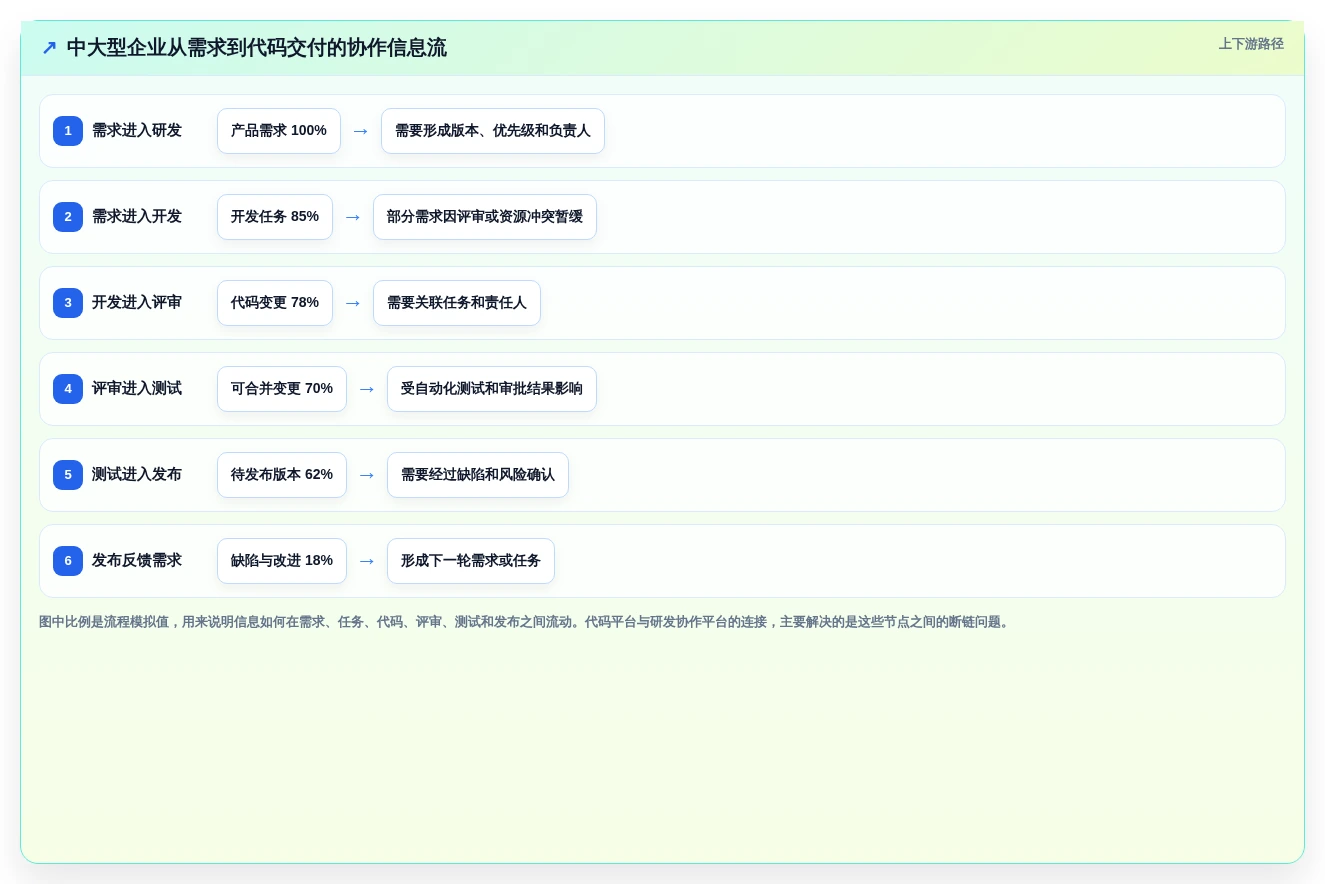The height and width of the screenshot is (884, 1325).
Task: Click the arrow icon beside the title
Action: click(x=49, y=48)
